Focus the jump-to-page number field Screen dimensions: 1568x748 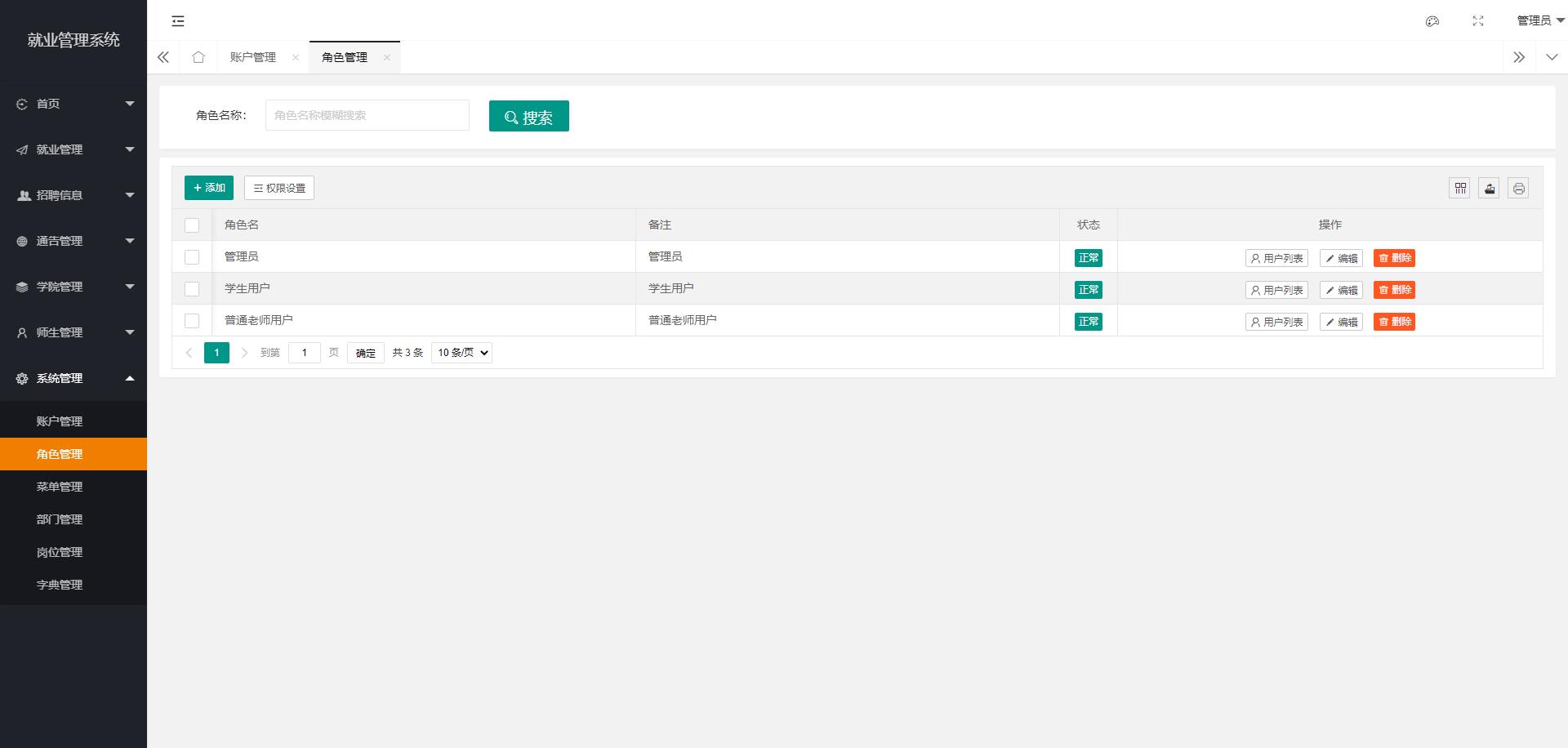[x=305, y=353]
